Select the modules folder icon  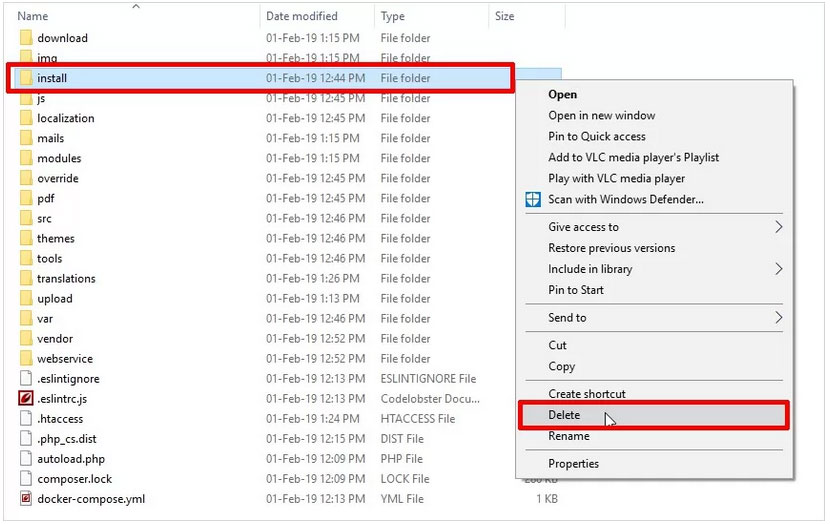26,158
